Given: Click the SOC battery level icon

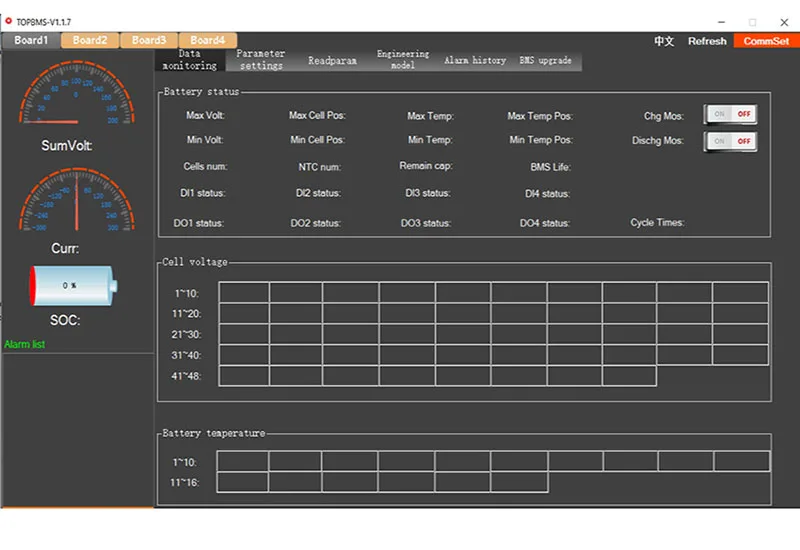Looking at the screenshot, I should (72, 285).
